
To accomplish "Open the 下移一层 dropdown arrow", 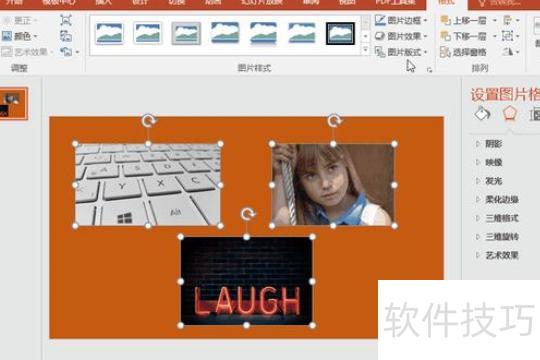I will point(495,36).
